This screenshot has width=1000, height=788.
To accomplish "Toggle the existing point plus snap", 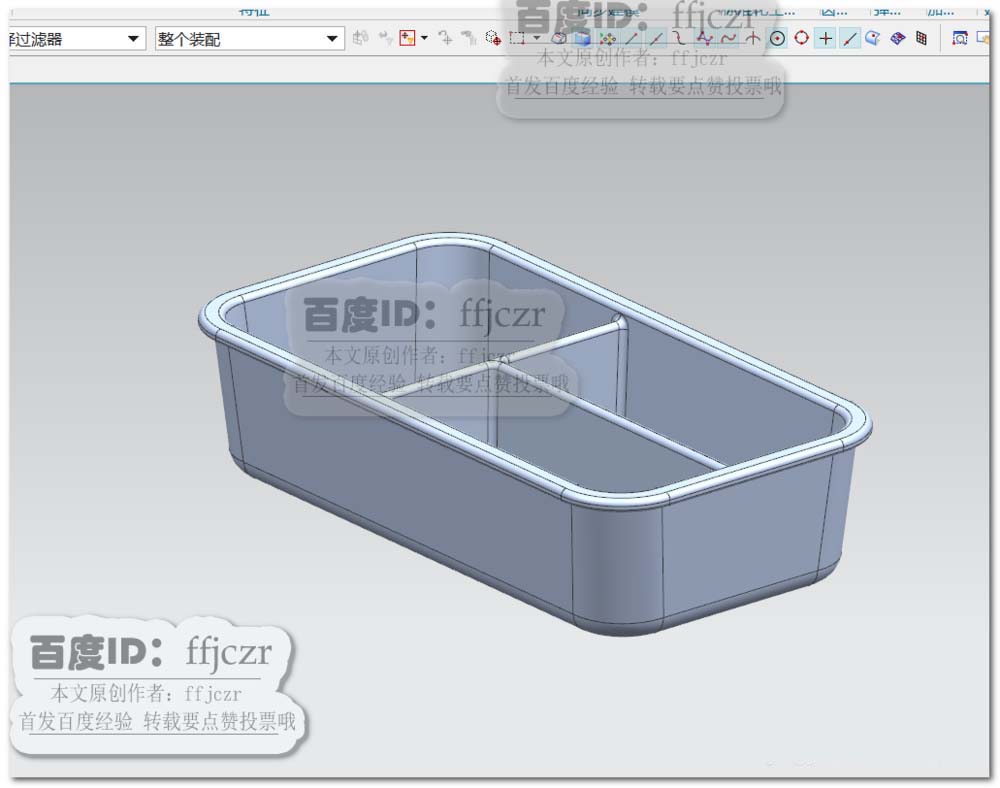I will pos(825,38).
